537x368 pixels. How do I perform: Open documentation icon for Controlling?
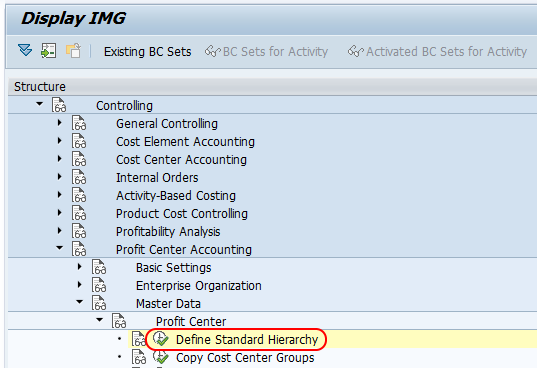coord(59,105)
